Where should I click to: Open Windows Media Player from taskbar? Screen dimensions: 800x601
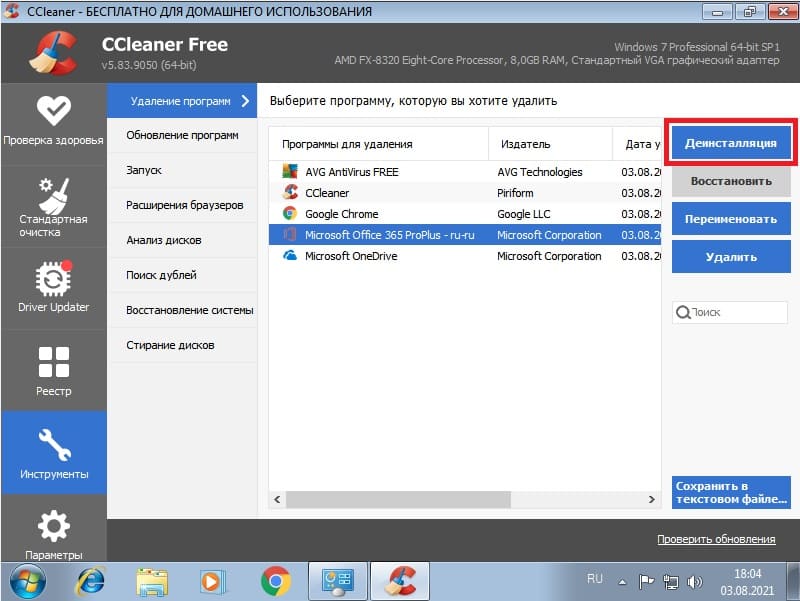(x=212, y=582)
